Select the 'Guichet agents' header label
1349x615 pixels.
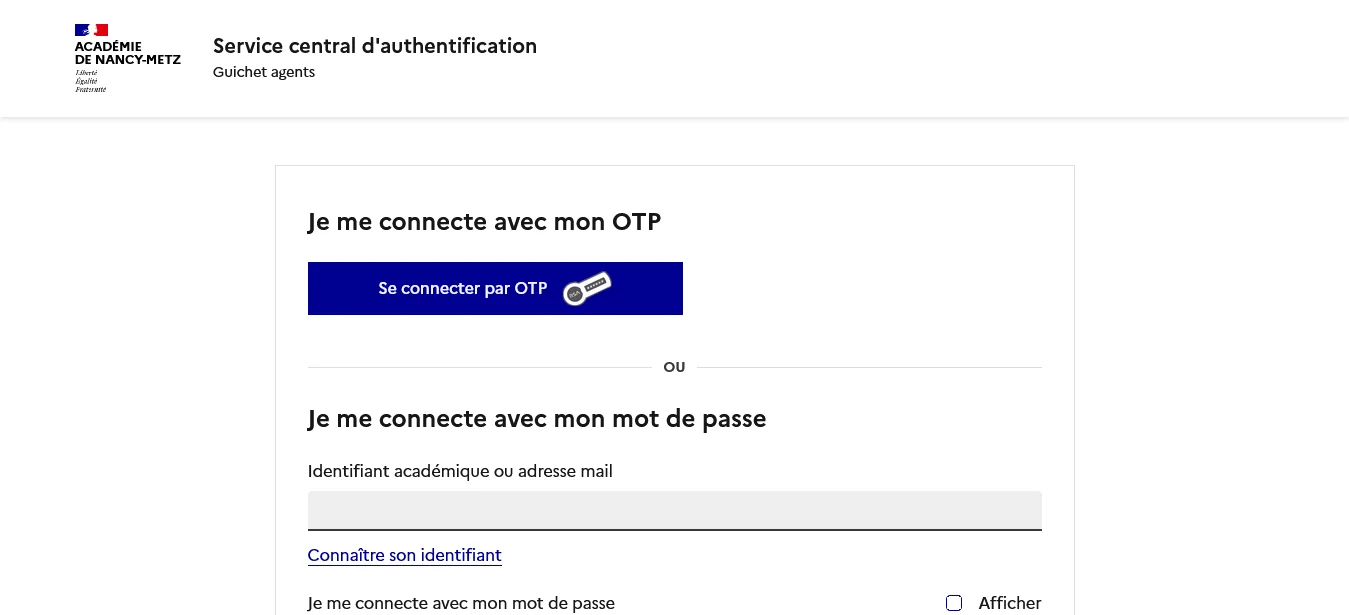[264, 72]
